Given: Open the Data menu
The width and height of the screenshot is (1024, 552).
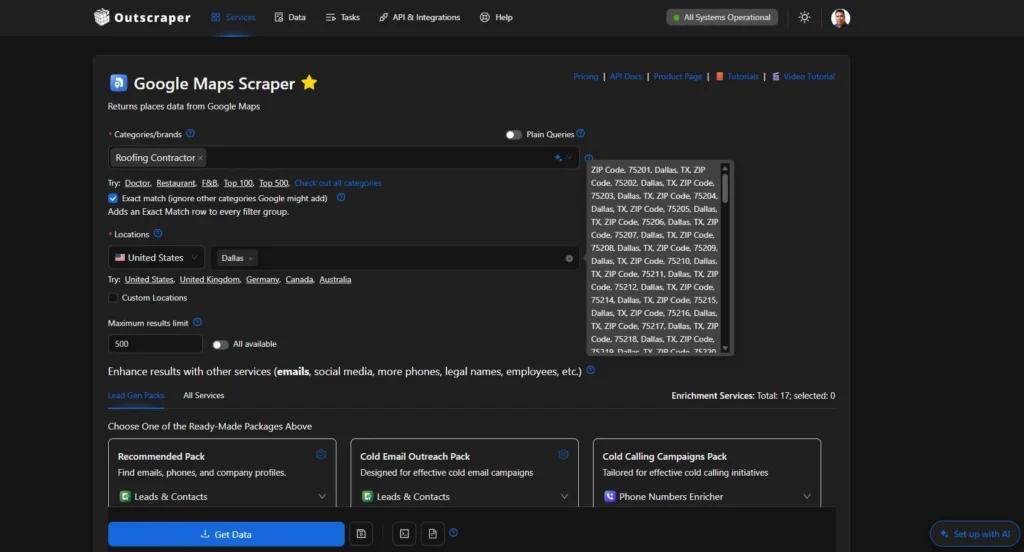Looking at the screenshot, I should (x=290, y=17).
